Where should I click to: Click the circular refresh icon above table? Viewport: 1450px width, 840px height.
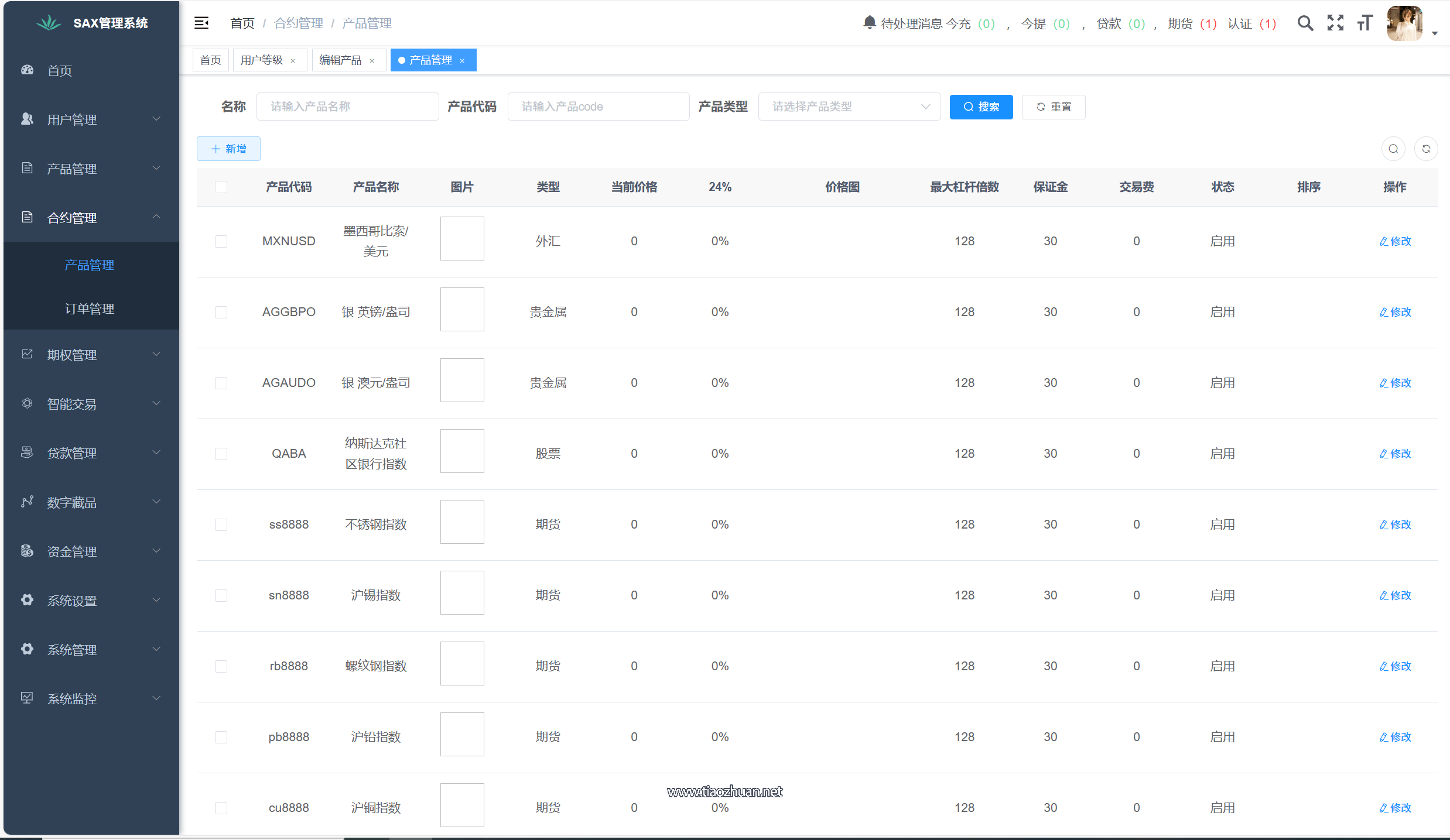[1426, 149]
